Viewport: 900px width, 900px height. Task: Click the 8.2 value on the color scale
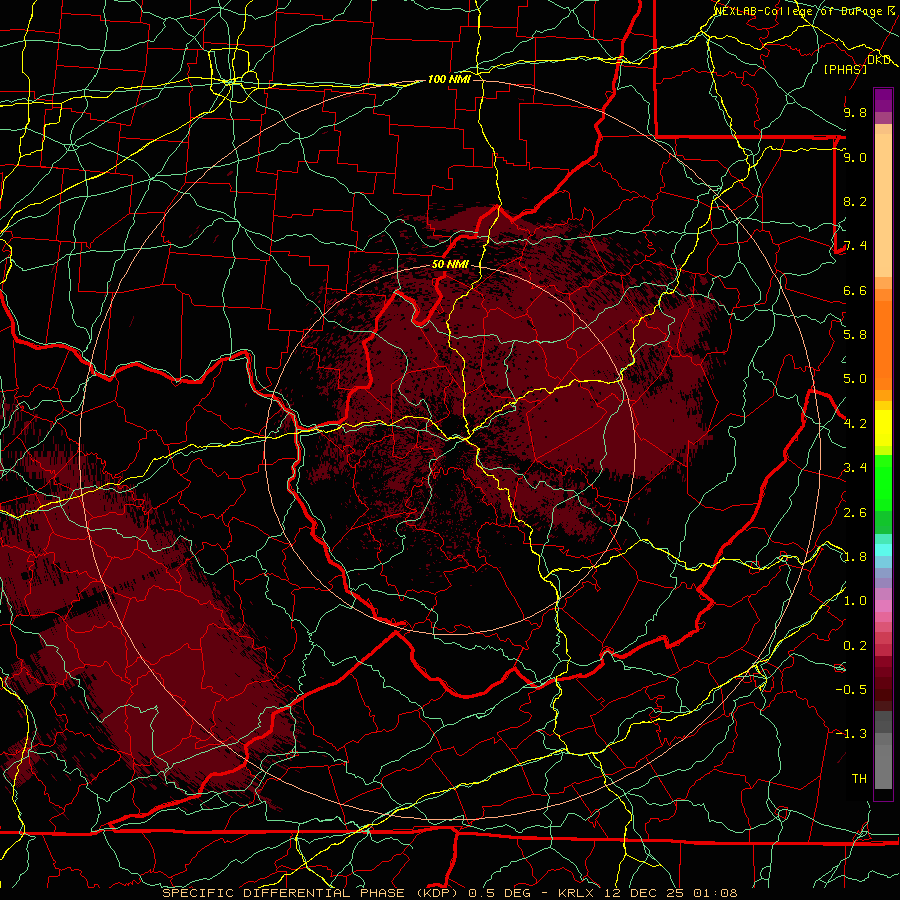pos(855,201)
